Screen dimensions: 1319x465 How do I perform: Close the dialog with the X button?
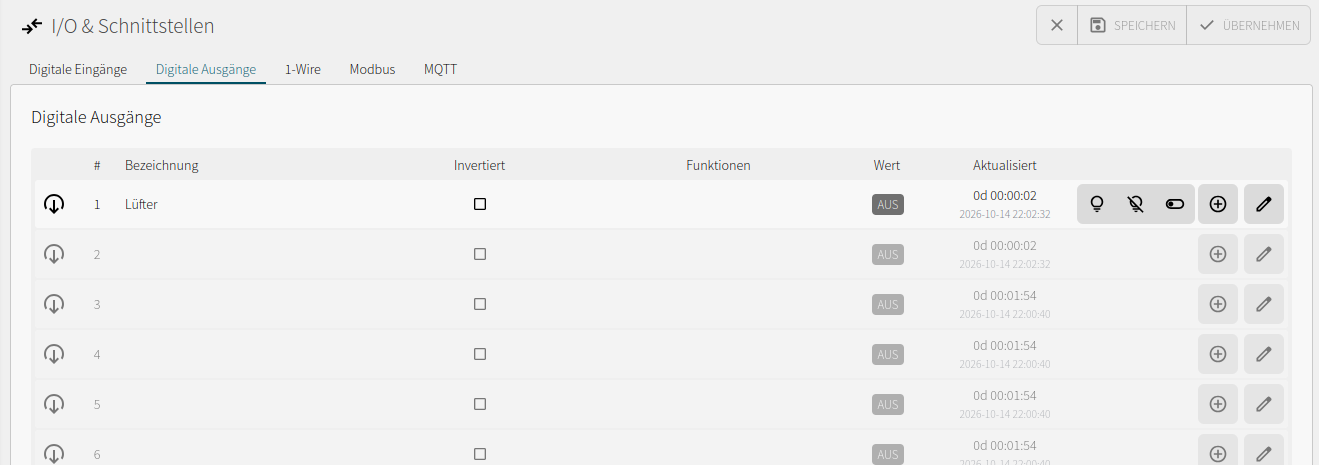1057,25
